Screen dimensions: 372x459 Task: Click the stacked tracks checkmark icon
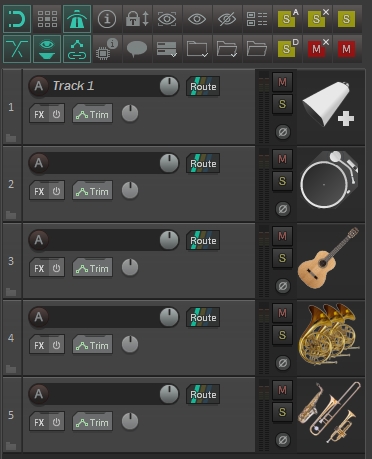167,49
